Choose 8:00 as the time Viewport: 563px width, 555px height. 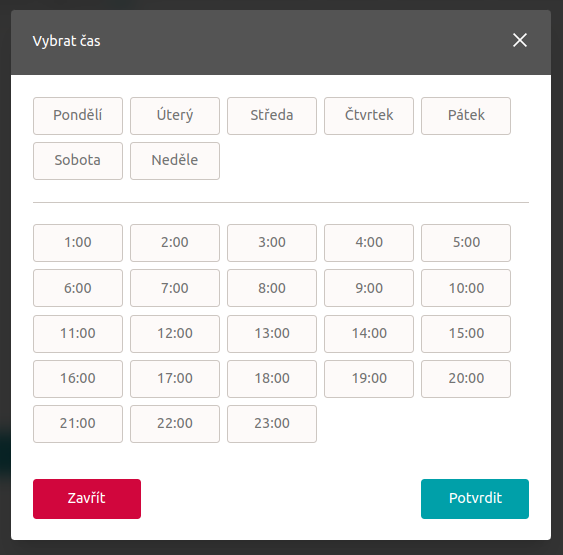272,288
